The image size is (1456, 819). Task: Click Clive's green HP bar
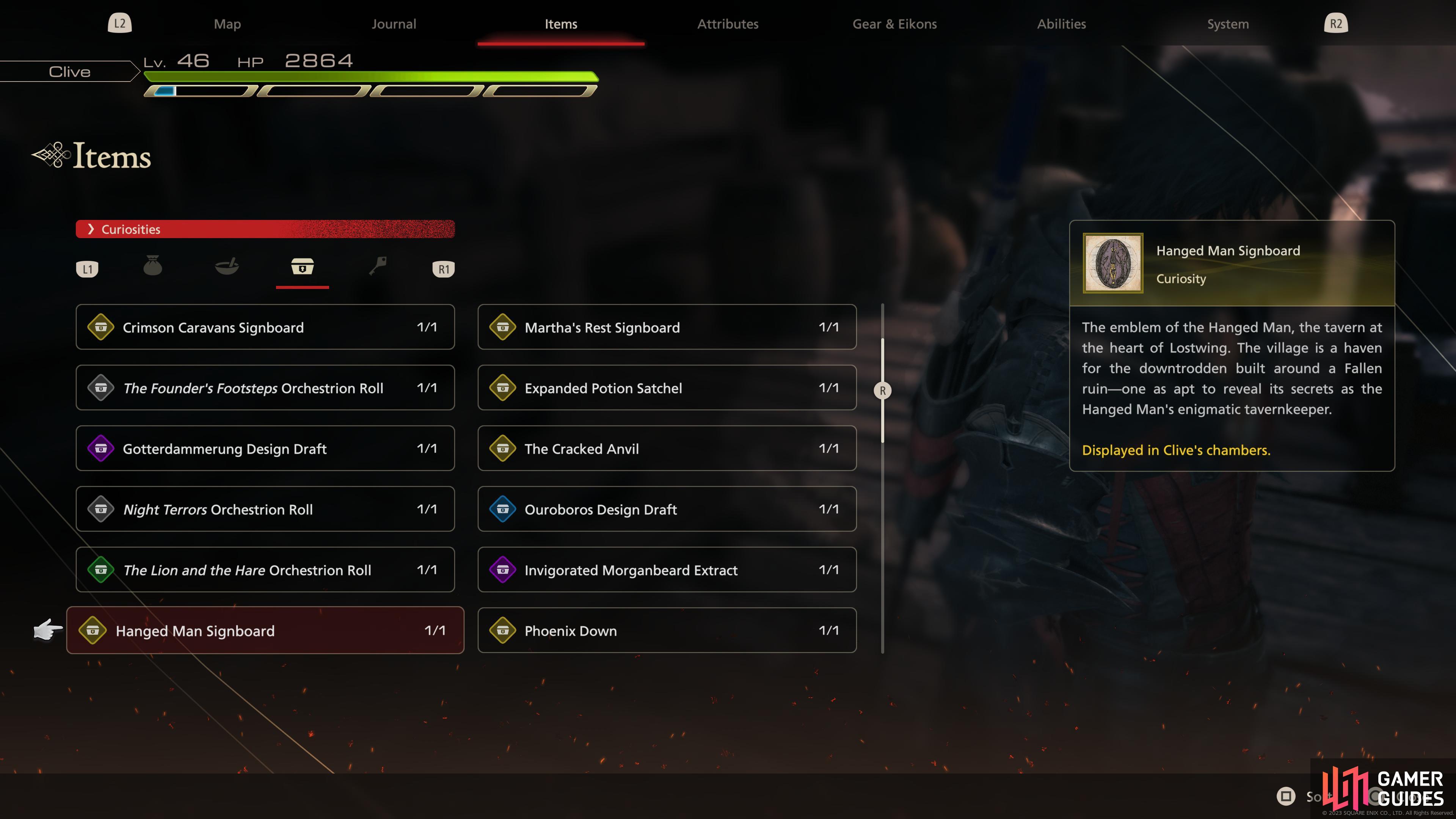click(x=371, y=77)
